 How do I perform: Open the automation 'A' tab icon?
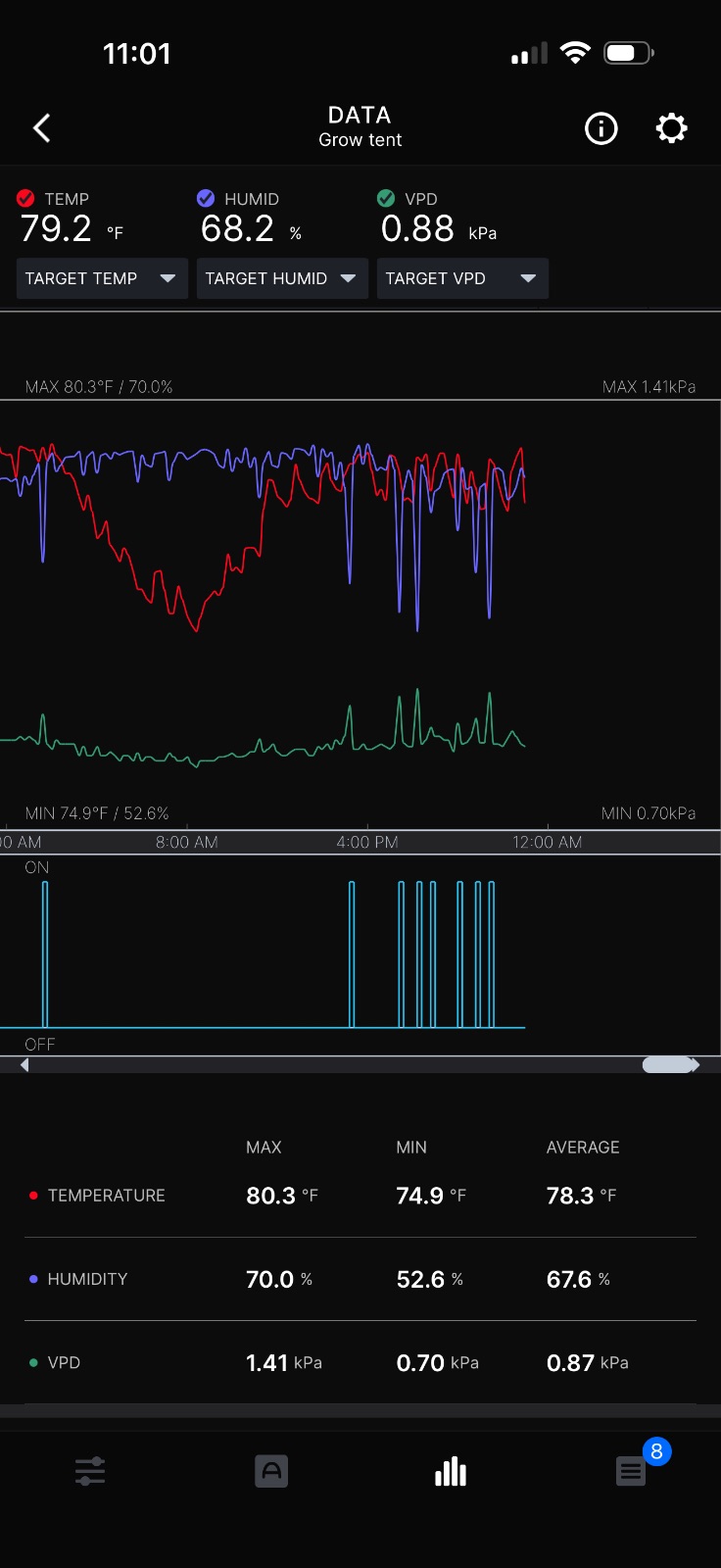point(271,1471)
